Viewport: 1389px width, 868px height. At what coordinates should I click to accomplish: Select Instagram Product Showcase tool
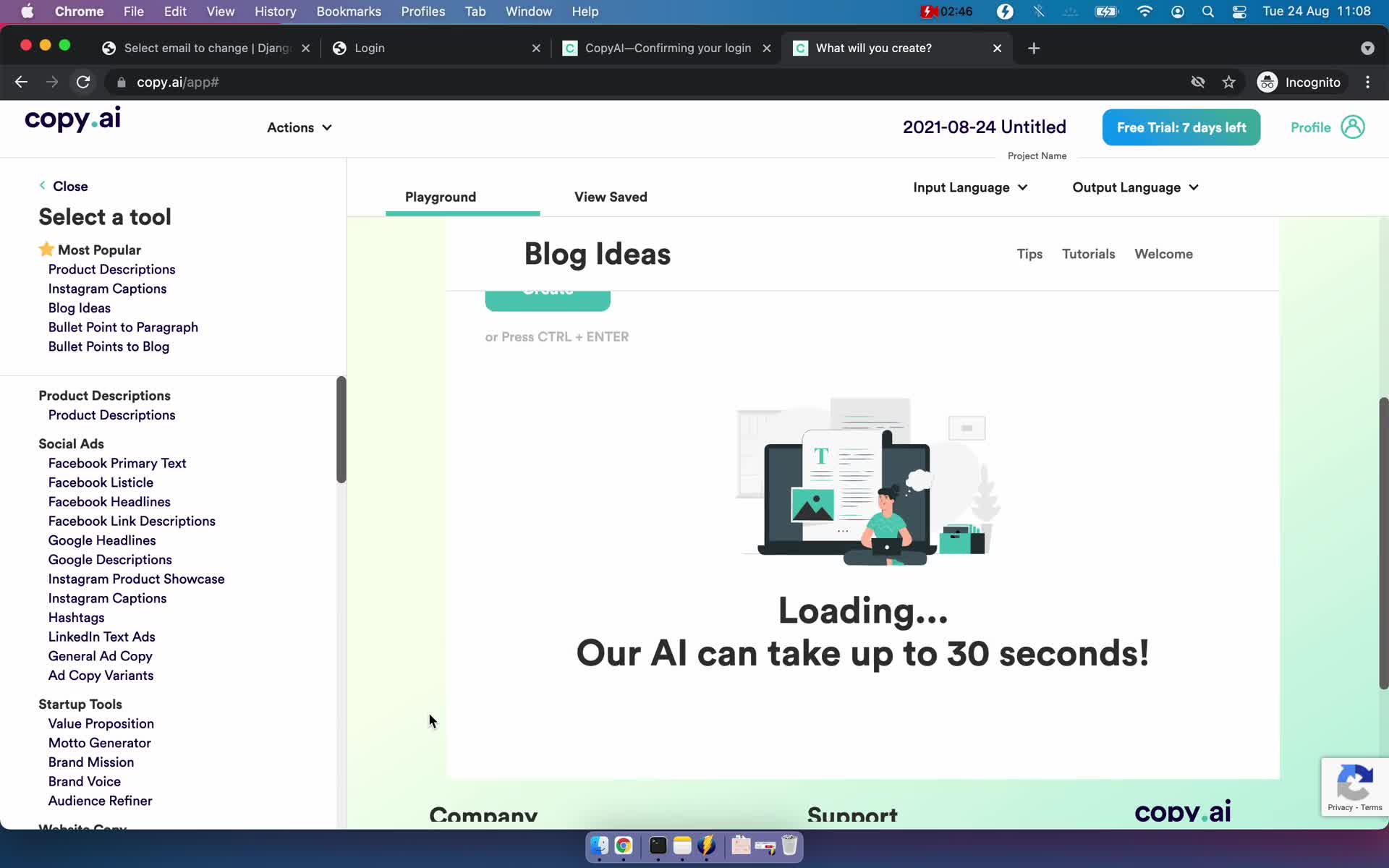(136, 579)
